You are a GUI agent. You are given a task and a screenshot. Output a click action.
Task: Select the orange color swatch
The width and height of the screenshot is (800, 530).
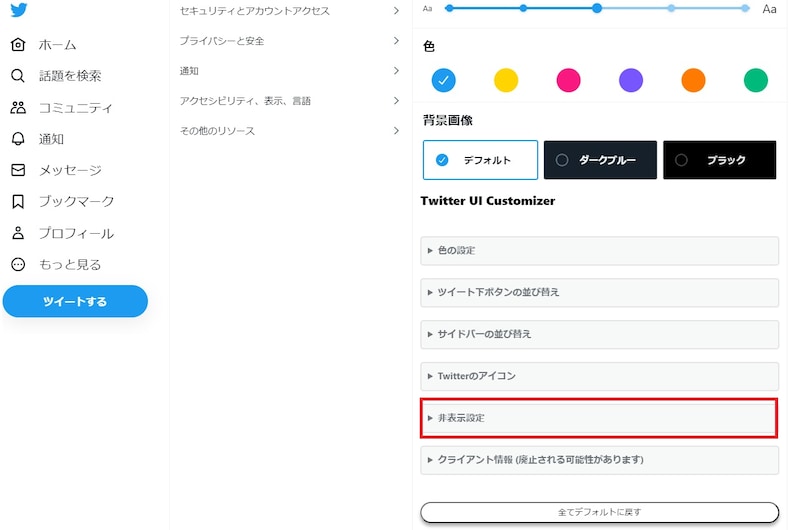(x=693, y=80)
